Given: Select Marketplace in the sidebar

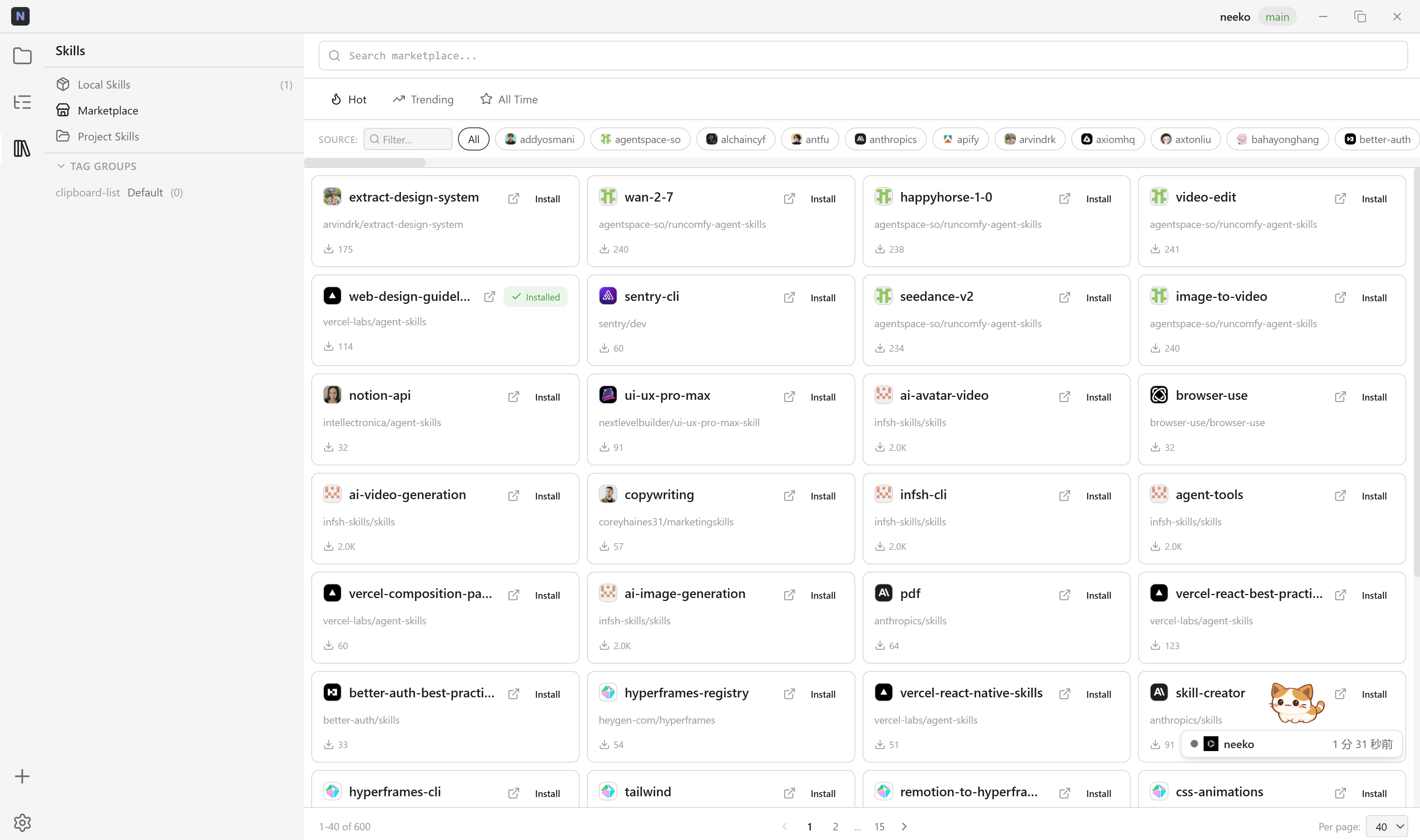Looking at the screenshot, I should (x=174, y=110).
